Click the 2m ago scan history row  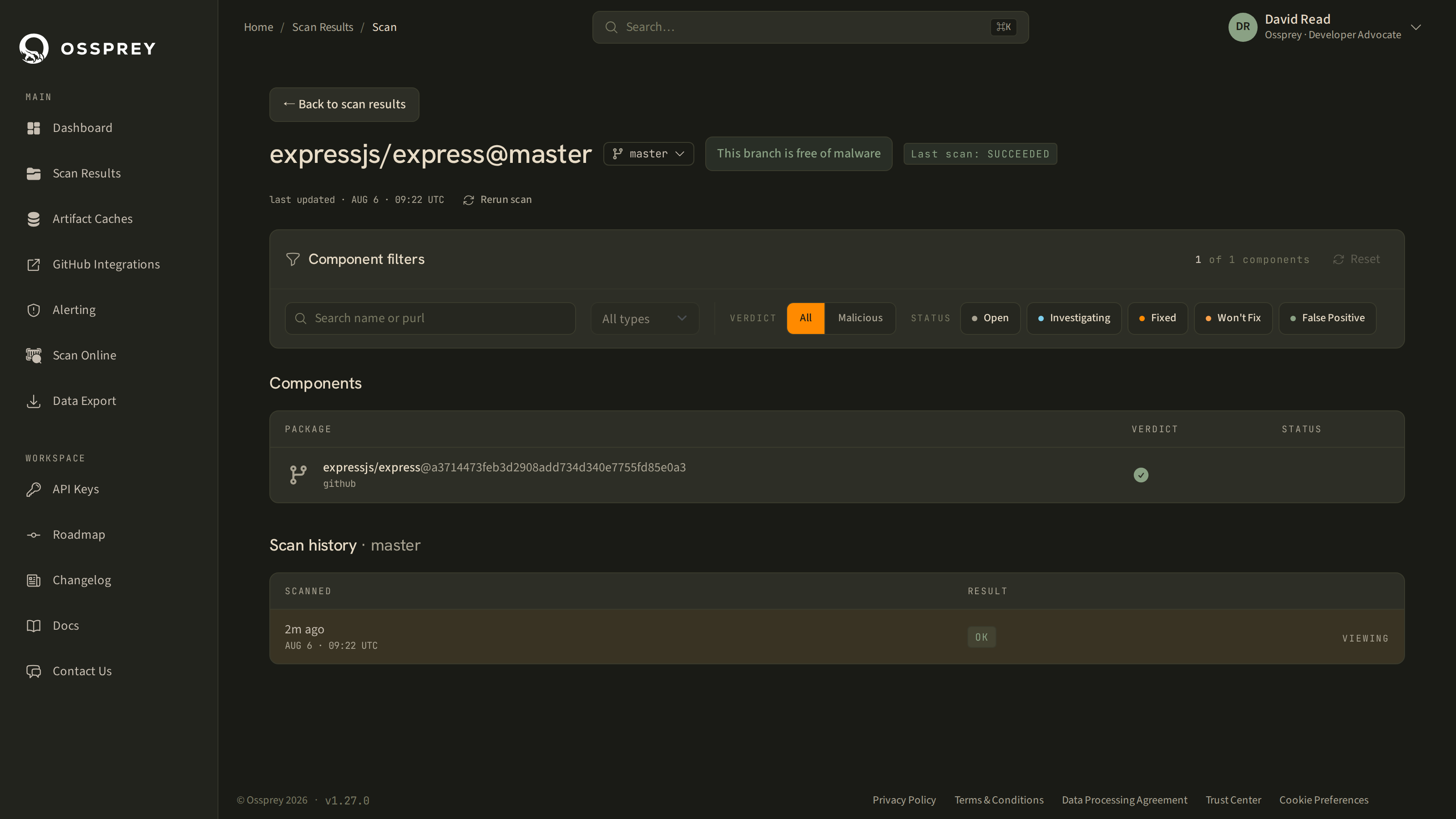pyautogui.click(x=837, y=637)
